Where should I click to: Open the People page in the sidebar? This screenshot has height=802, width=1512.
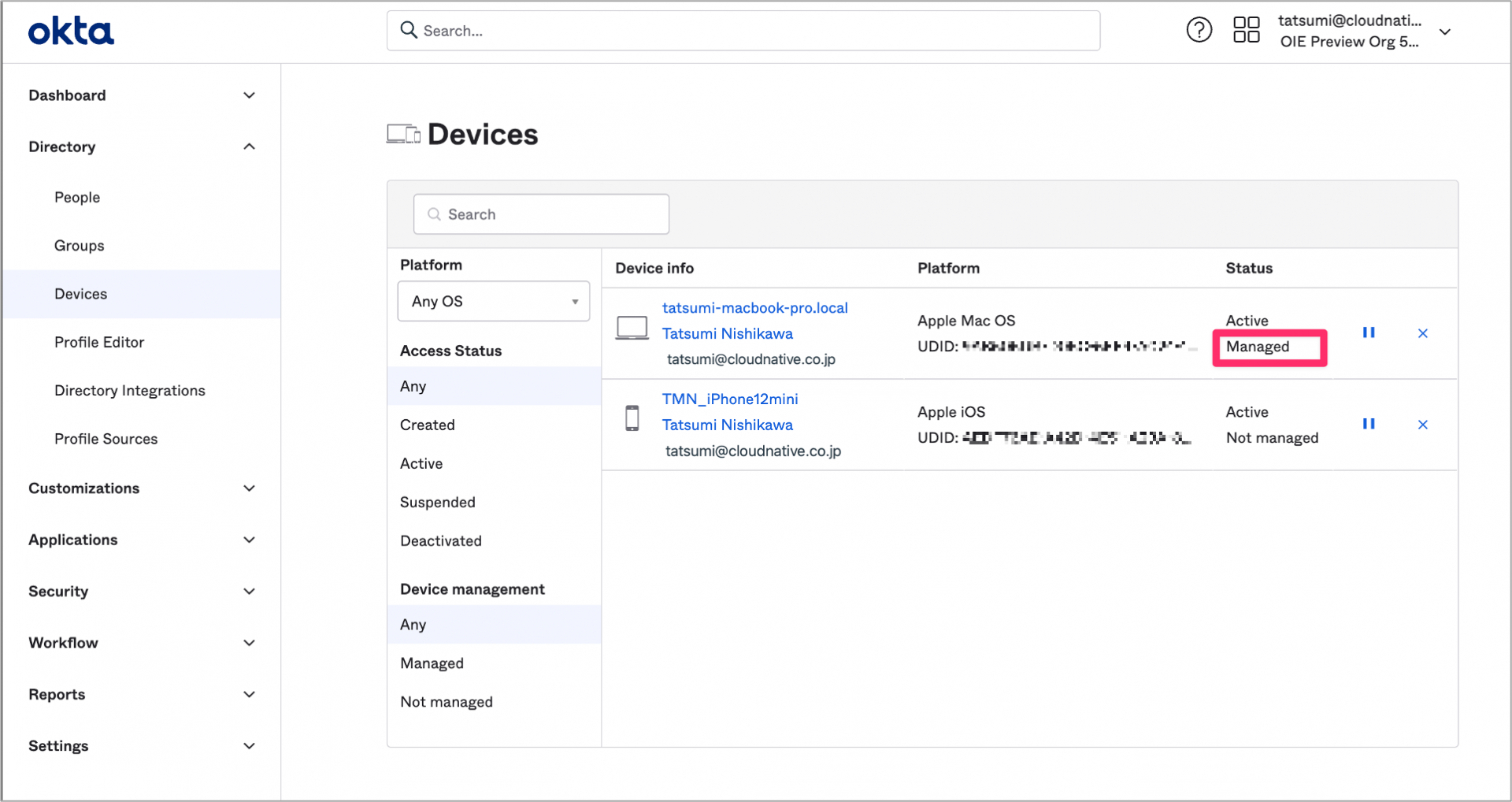77,197
